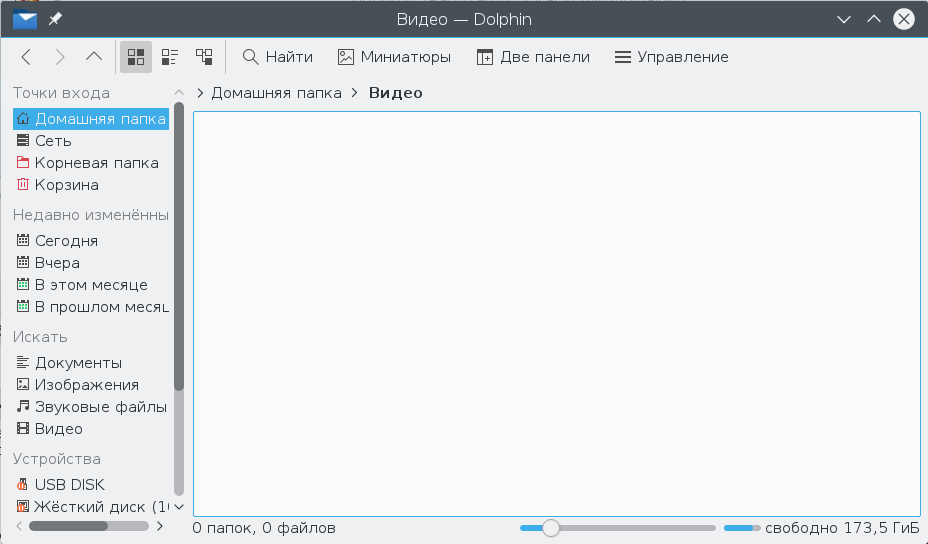Collapse the Точки входа panel arrow
The height and width of the screenshot is (544, 928).
pos(179,93)
